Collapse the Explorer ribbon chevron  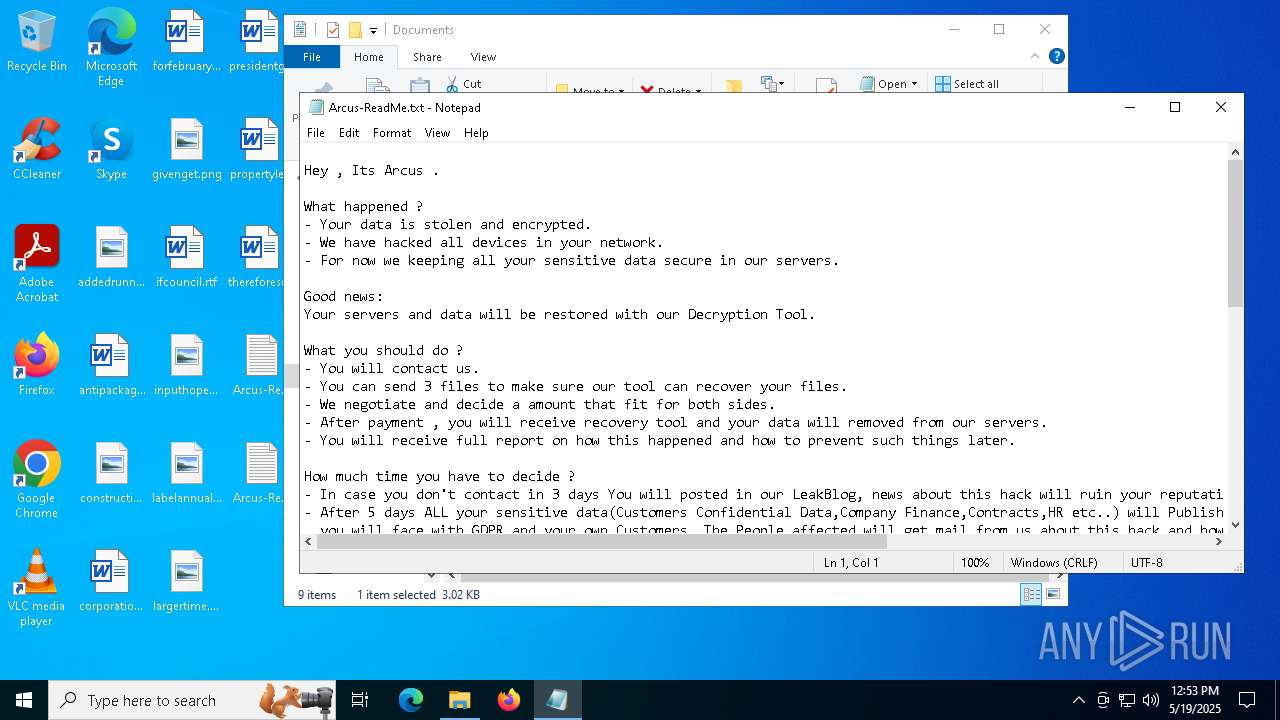pyautogui.click(x=1037, y=57)
